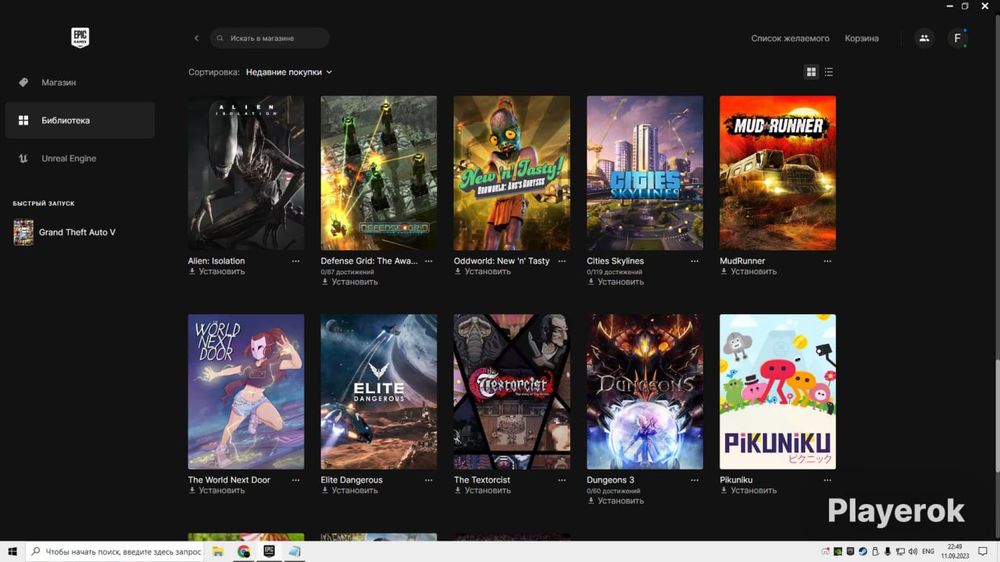Go back with the arrow button

[196, 38]
